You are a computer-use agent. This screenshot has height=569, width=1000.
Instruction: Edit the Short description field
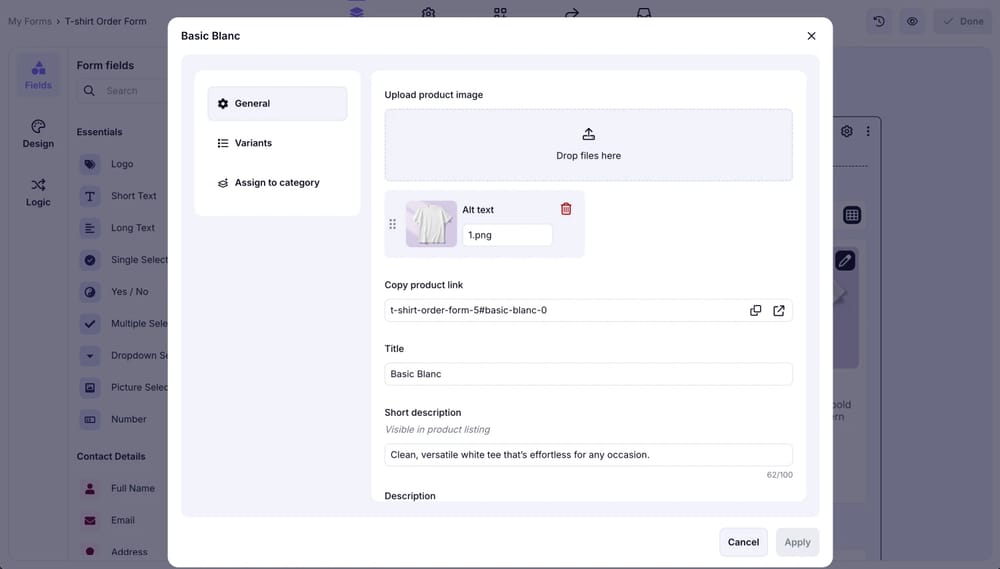[589, 455]
